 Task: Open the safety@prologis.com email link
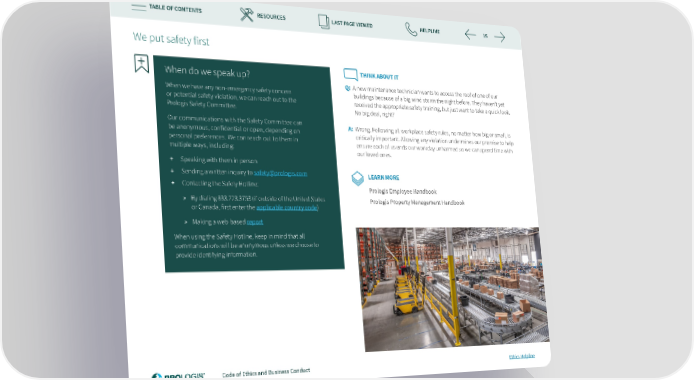281,173
